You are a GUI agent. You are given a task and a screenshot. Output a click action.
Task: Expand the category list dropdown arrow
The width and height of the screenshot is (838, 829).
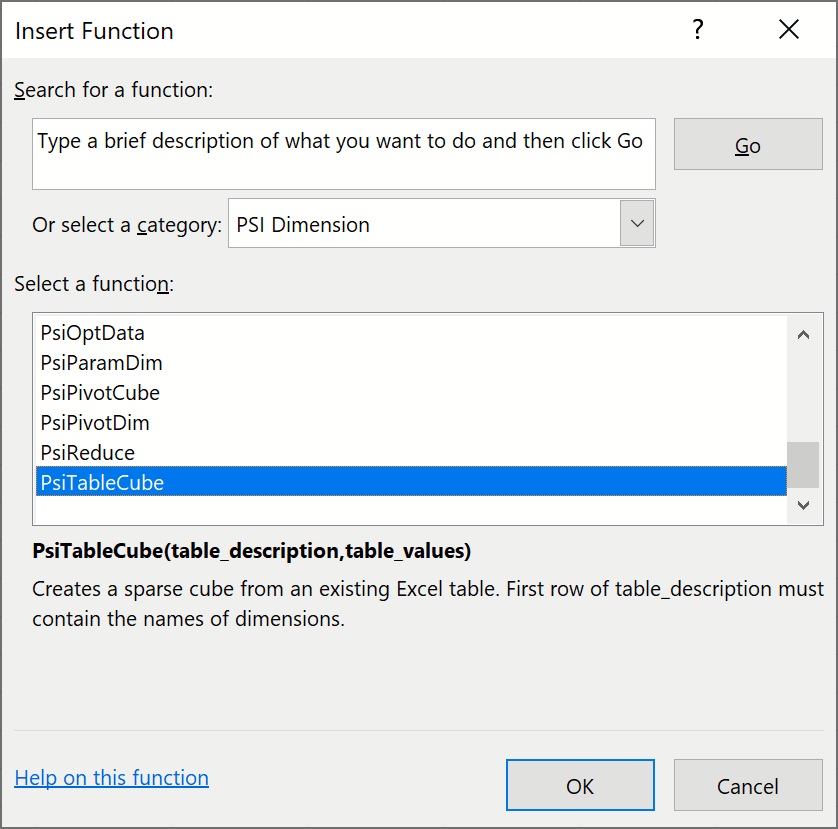(637, 225)
